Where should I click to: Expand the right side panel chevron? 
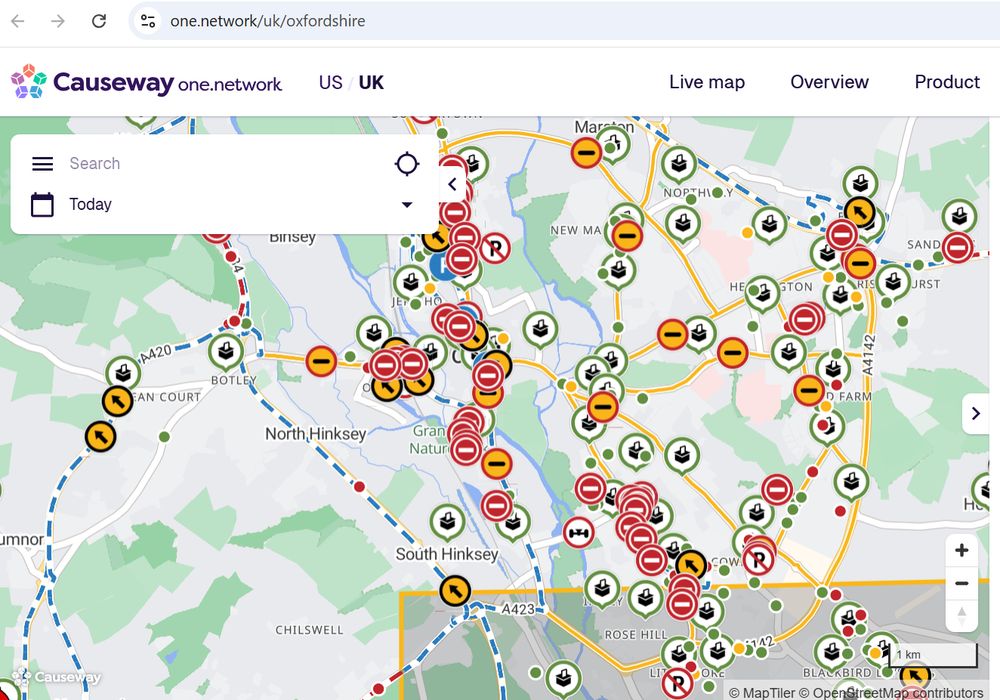pyautogui.click(x=975, y=413)
